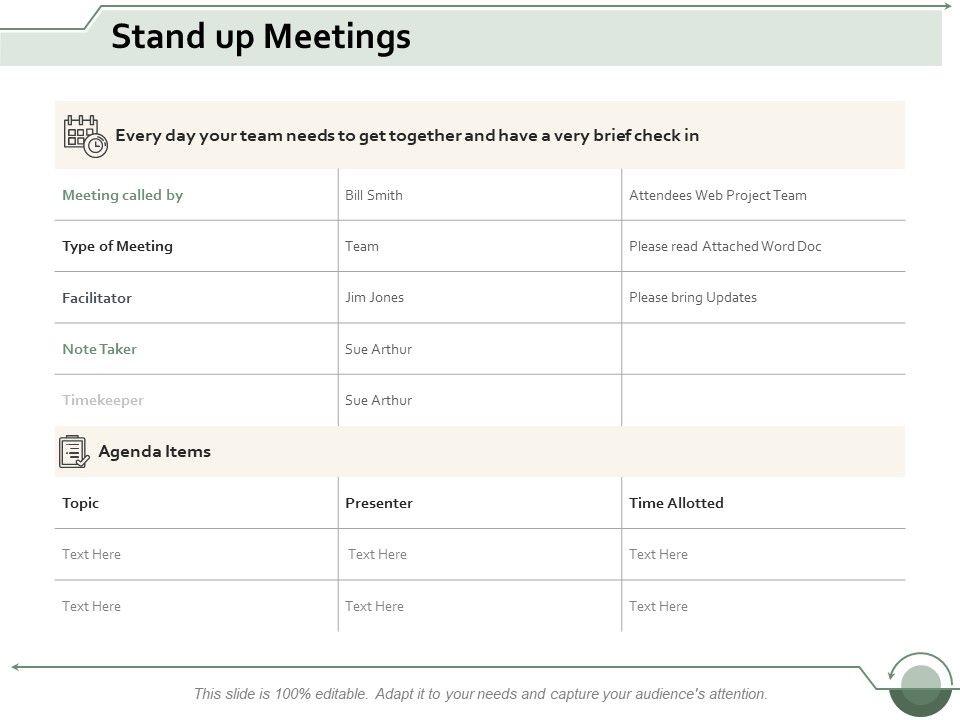
Task: Click the Agenda Items section heading
Action: 154,451
